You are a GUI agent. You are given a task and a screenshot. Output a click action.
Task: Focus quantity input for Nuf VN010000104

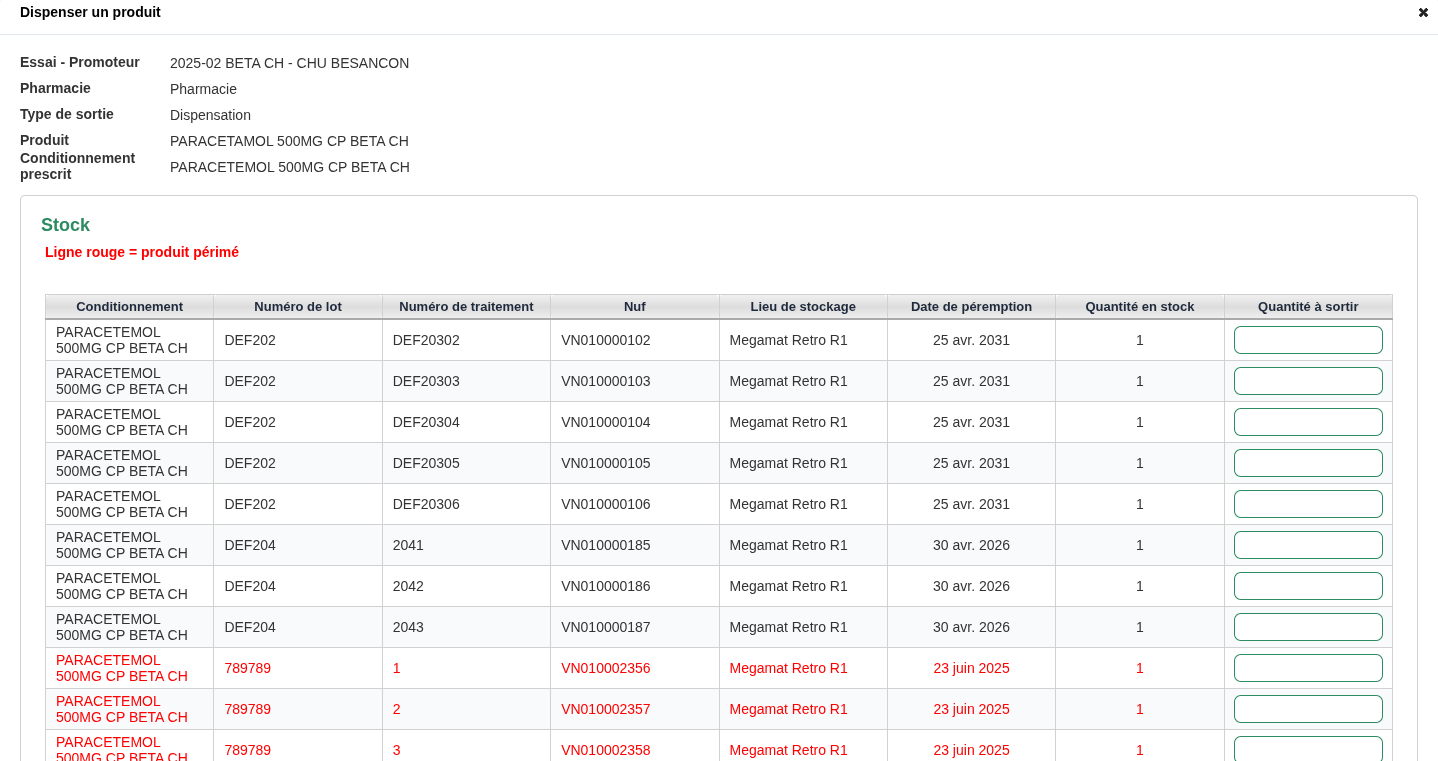(x=1308, y=422)
